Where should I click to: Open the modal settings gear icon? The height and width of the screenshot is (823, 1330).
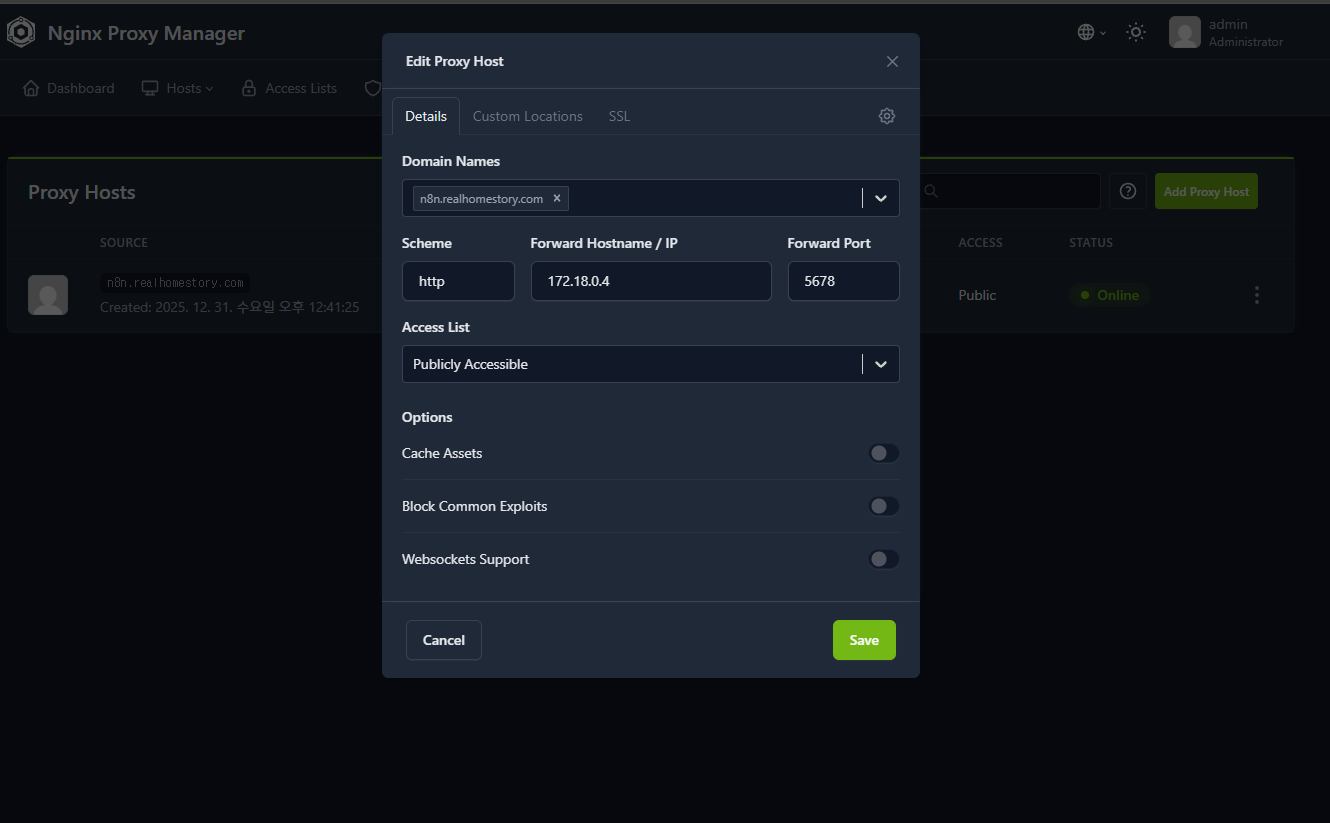[x=886, y=116]
